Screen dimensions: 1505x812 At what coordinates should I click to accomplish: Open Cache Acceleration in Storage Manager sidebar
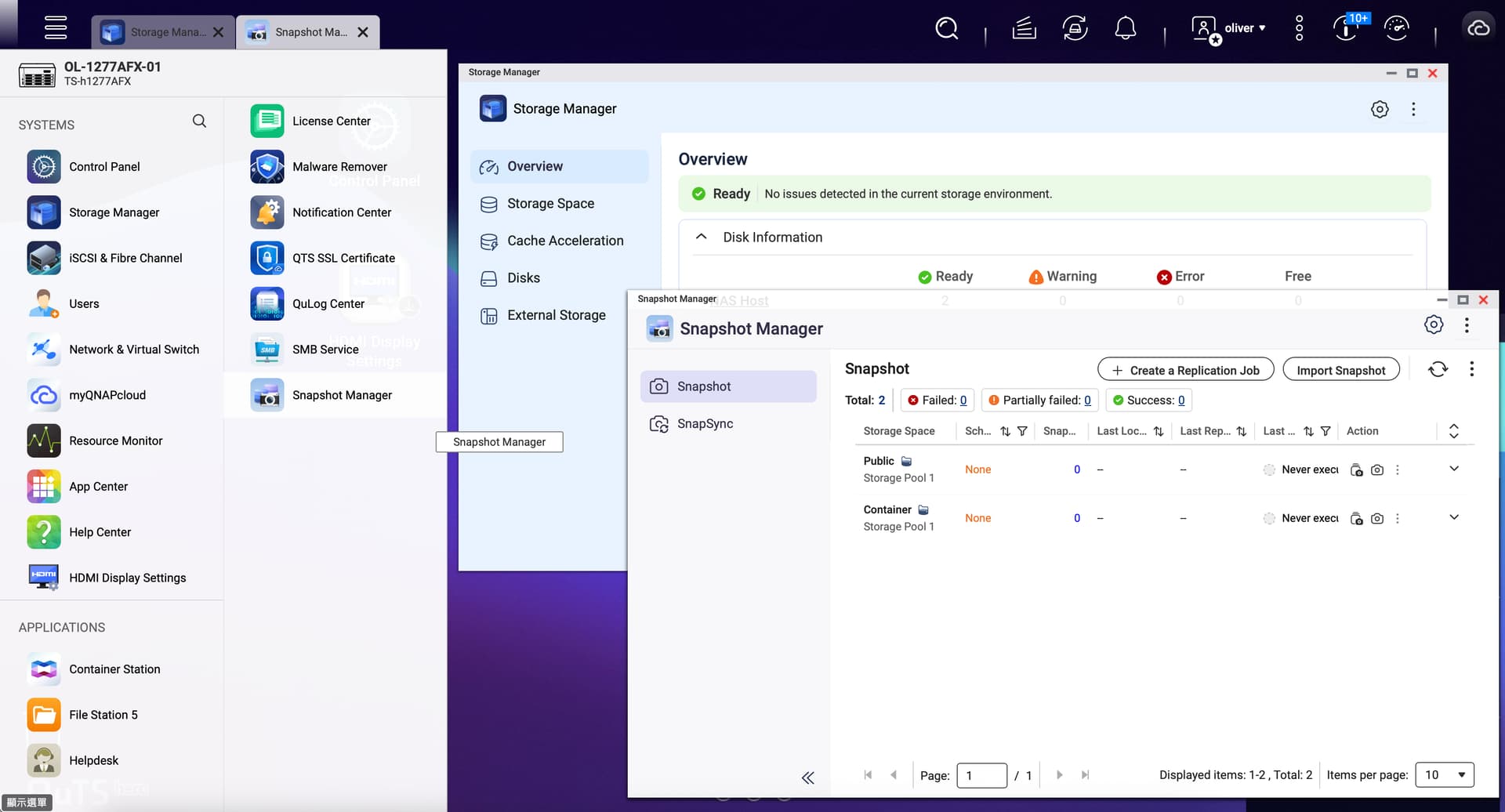pyautogui.click(x=564, y=241)
